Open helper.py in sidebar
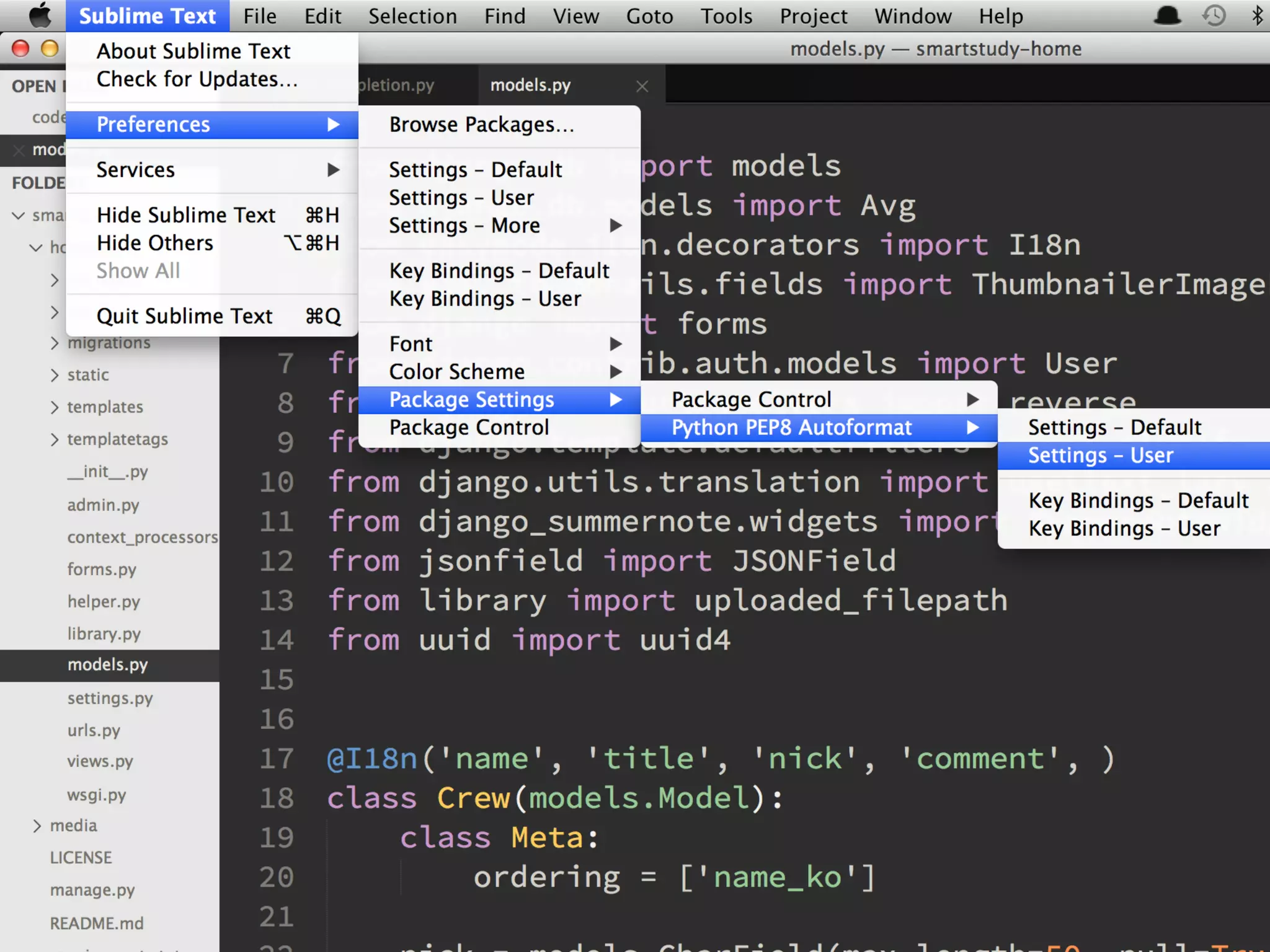 tap(104, 602)
